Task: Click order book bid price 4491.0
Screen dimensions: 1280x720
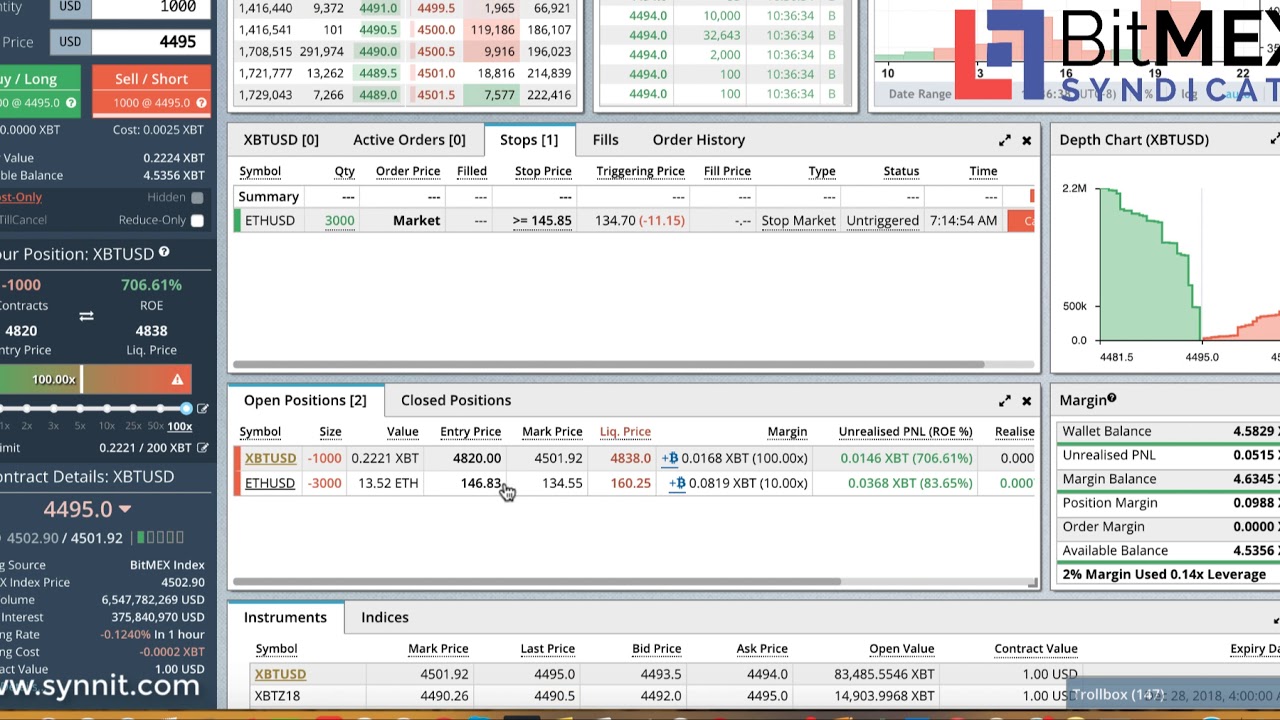Action: click(x=378, y=8)
